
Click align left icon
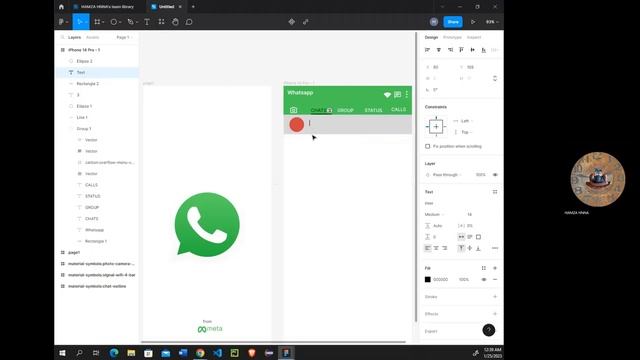pos(427,50)
